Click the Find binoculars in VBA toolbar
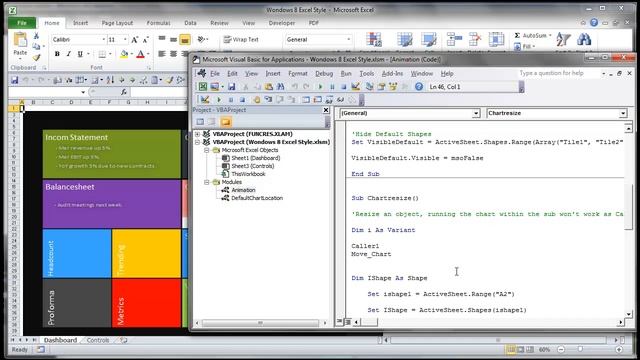The height and width of the screenshot is (360, 640). click(280, 87)
